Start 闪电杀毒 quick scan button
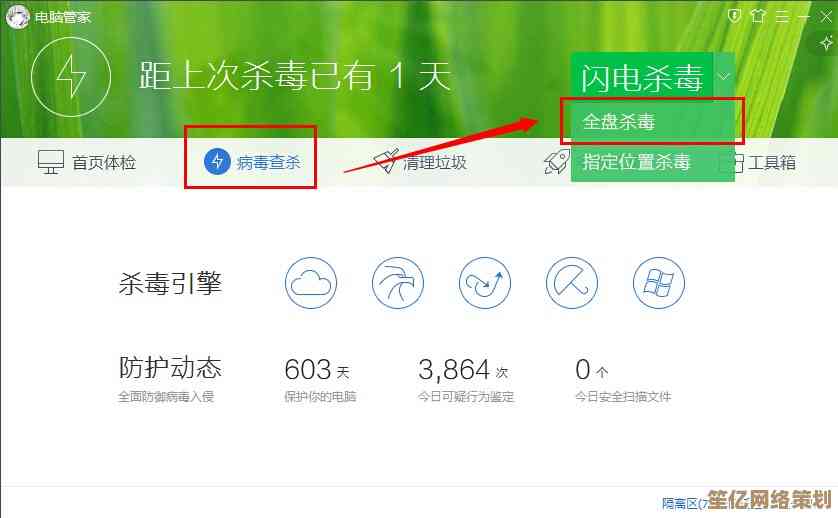This screenshot has height=518, width=838. [x=641, y=77]
